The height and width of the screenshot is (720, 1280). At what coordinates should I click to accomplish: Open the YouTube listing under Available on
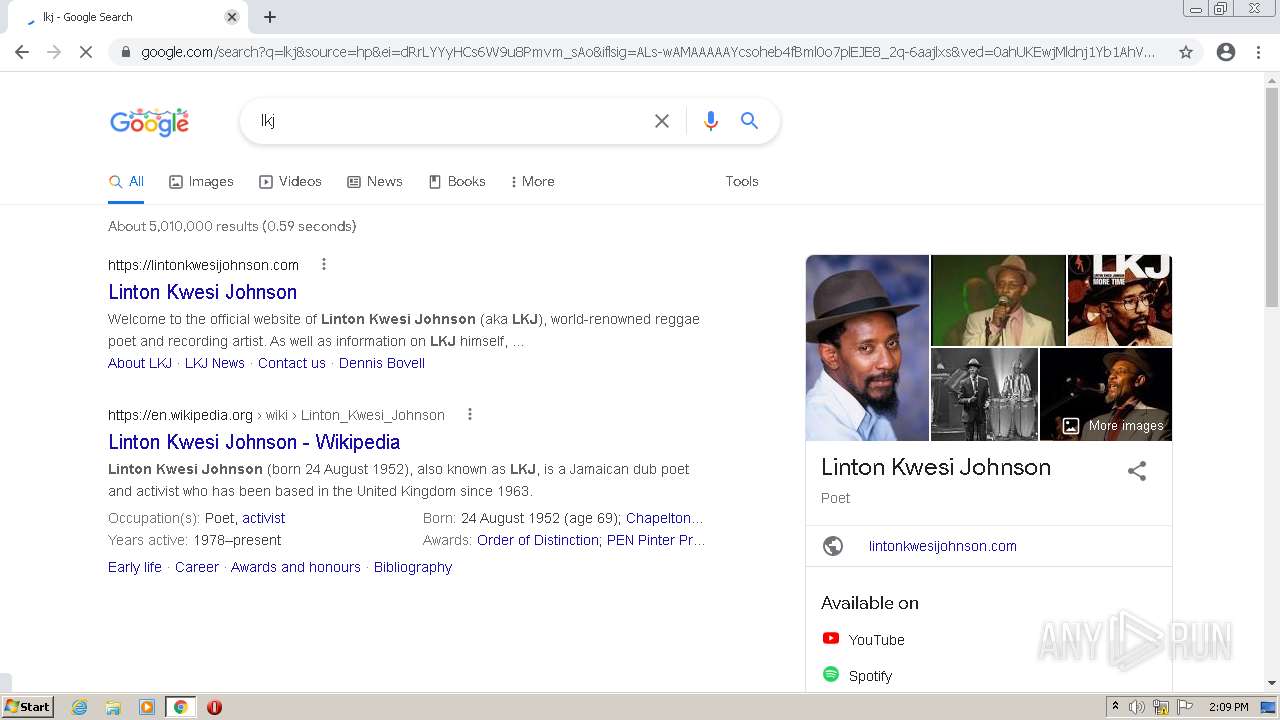coord(864,640)
